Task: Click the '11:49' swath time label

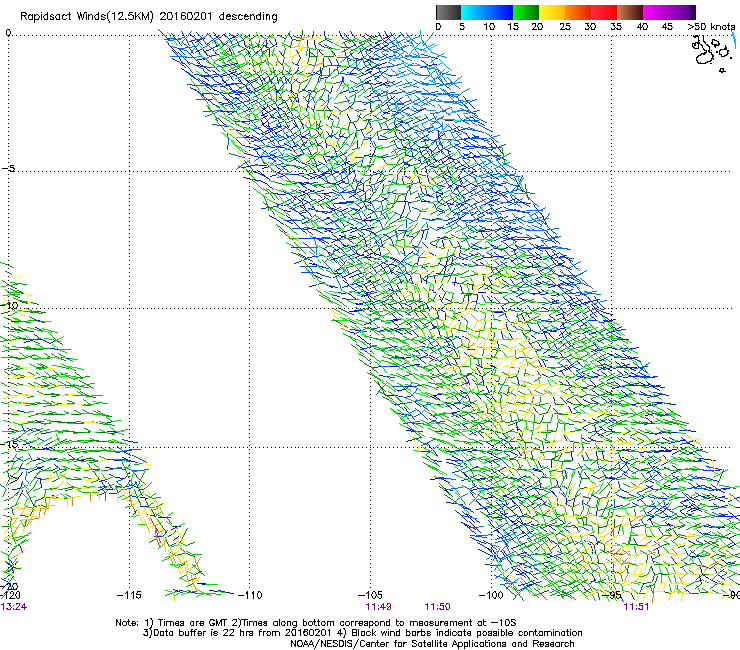Action: (378, 607)
